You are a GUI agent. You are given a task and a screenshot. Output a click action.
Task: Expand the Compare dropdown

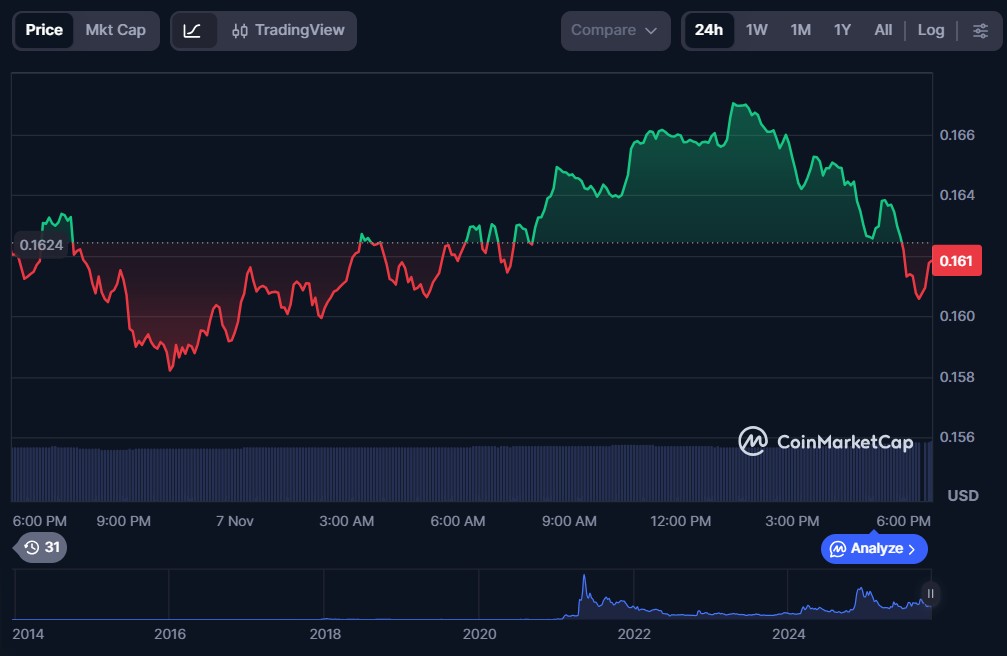coord(614,30)
